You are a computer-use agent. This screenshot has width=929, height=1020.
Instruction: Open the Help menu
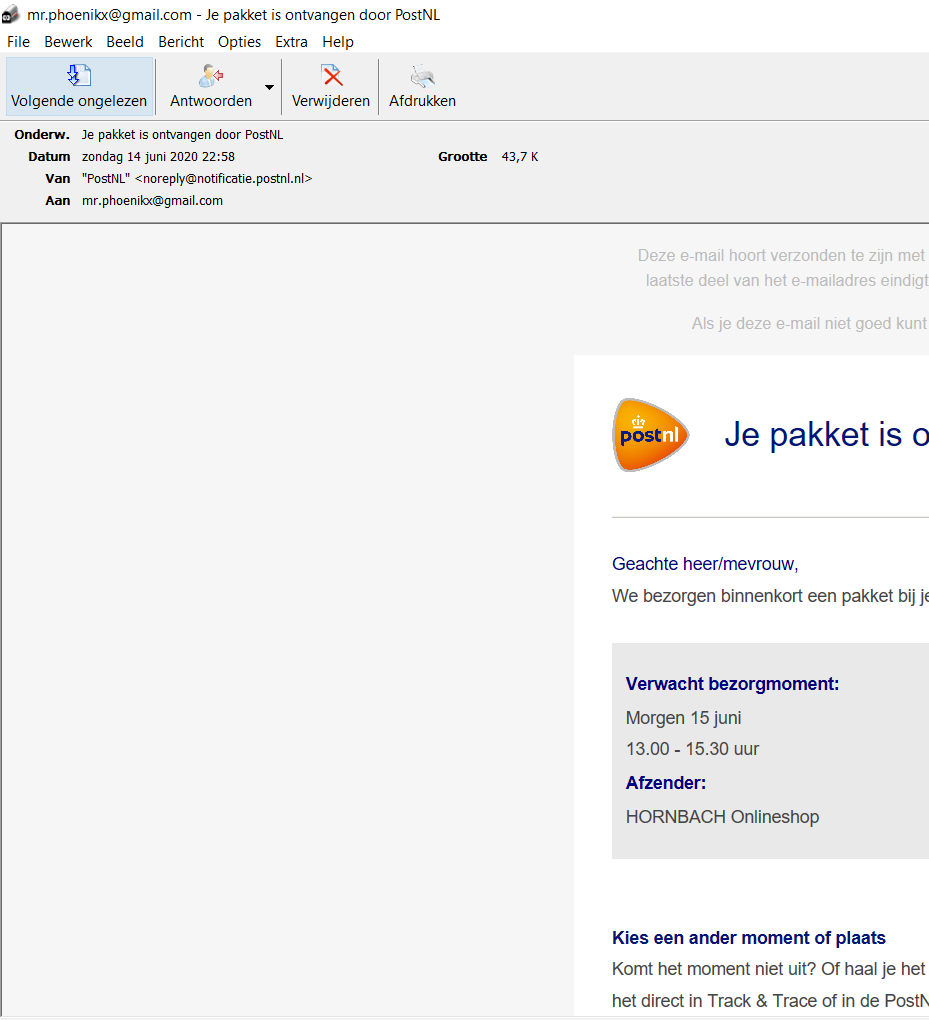(x=338, y=42)
